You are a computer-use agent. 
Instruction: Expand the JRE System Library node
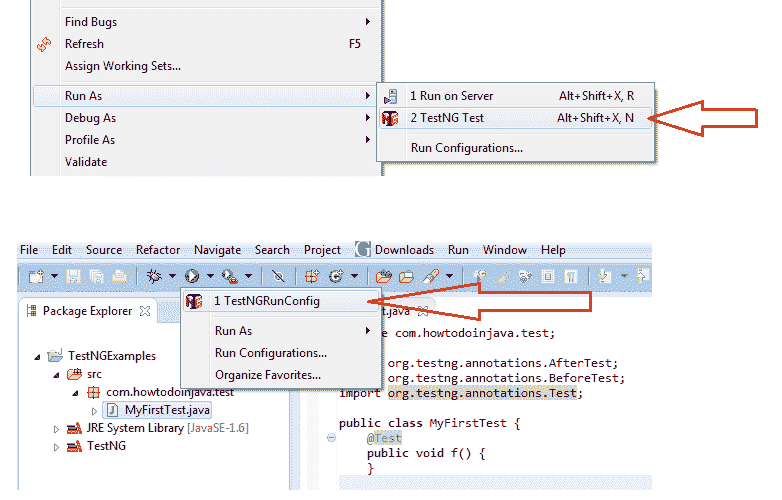pyautogui.click(x=56, y=429)
